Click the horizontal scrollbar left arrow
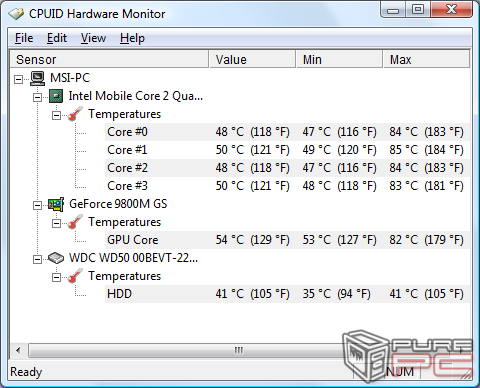 [x=18, y=350]
